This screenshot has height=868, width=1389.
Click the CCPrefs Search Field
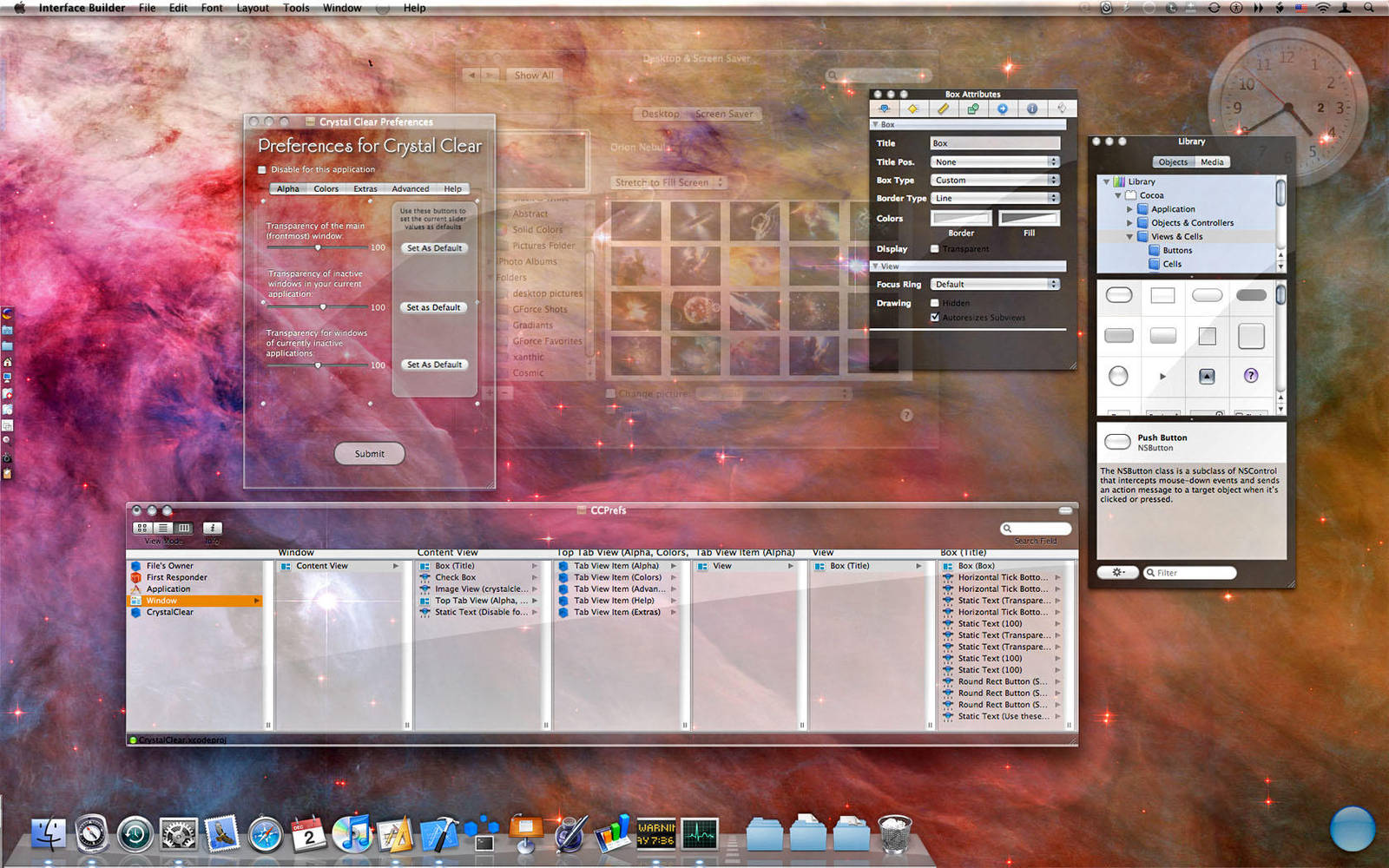pos(1037,529)
